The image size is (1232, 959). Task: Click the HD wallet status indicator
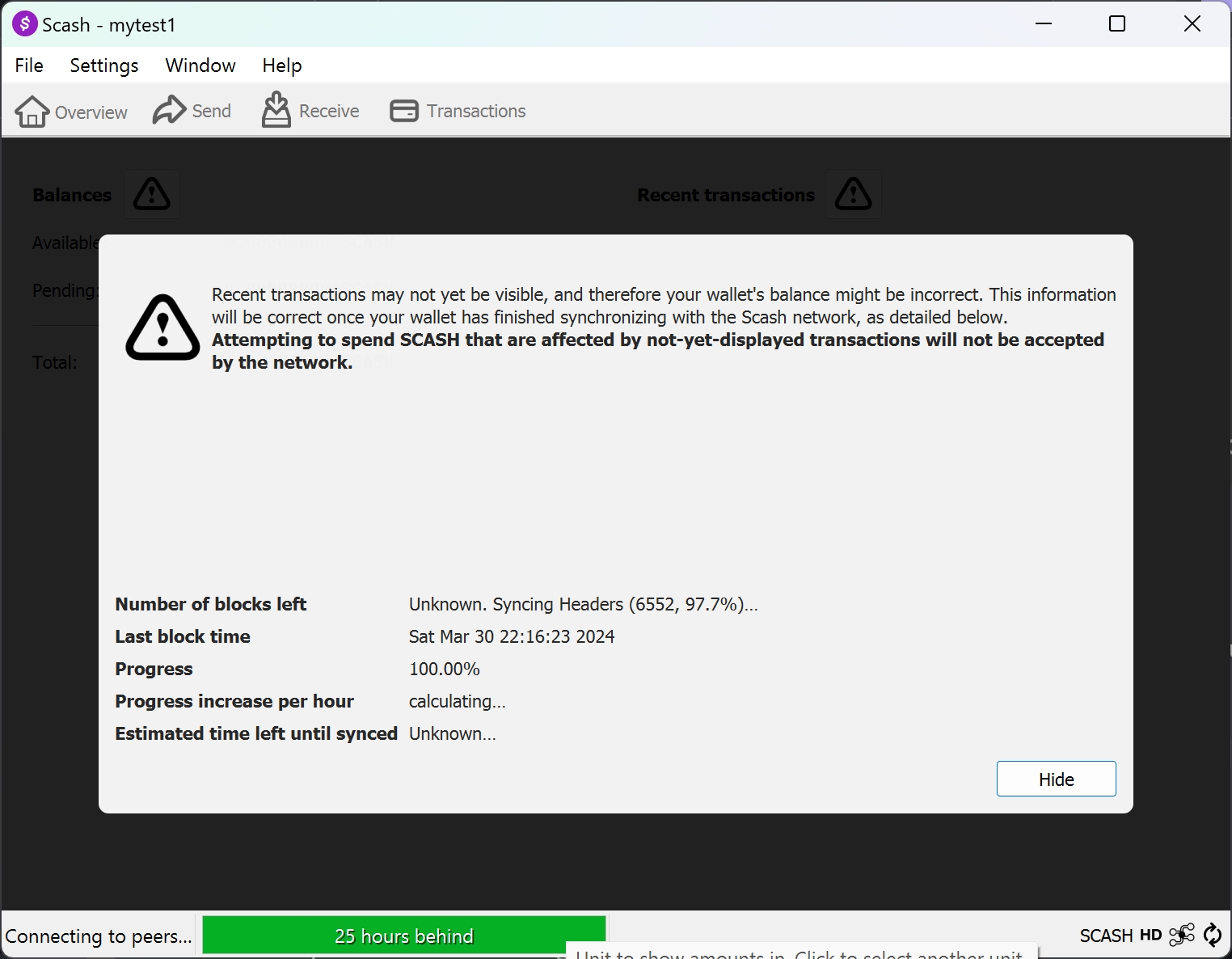1150,936
